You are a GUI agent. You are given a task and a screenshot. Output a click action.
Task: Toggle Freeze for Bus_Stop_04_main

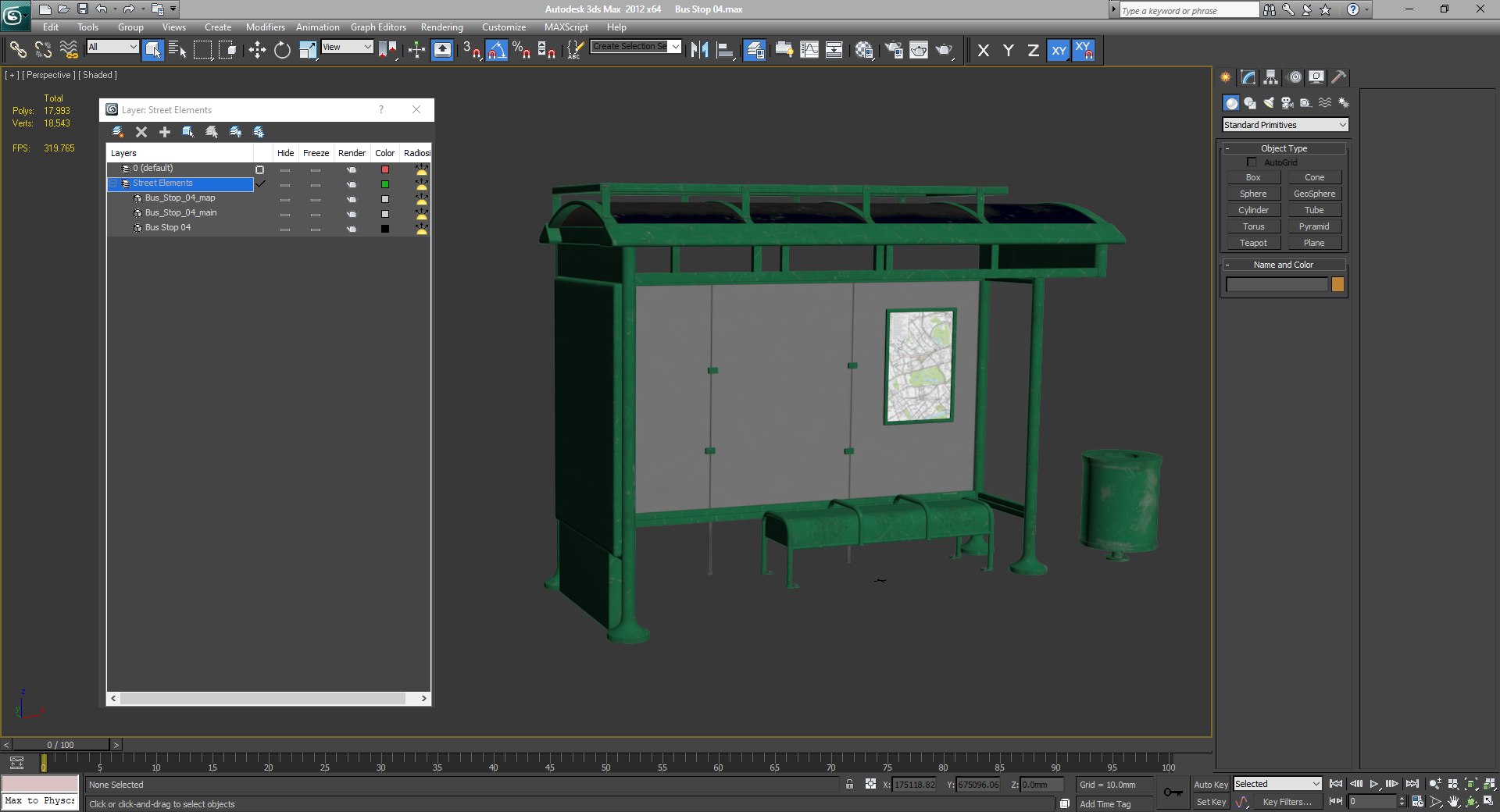click(316, 214)
